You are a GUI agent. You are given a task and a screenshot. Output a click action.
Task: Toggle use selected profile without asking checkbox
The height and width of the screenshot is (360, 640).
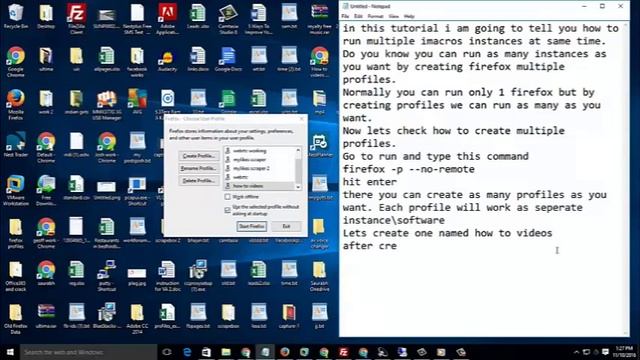pyautogui.click(x=228, y=210)
